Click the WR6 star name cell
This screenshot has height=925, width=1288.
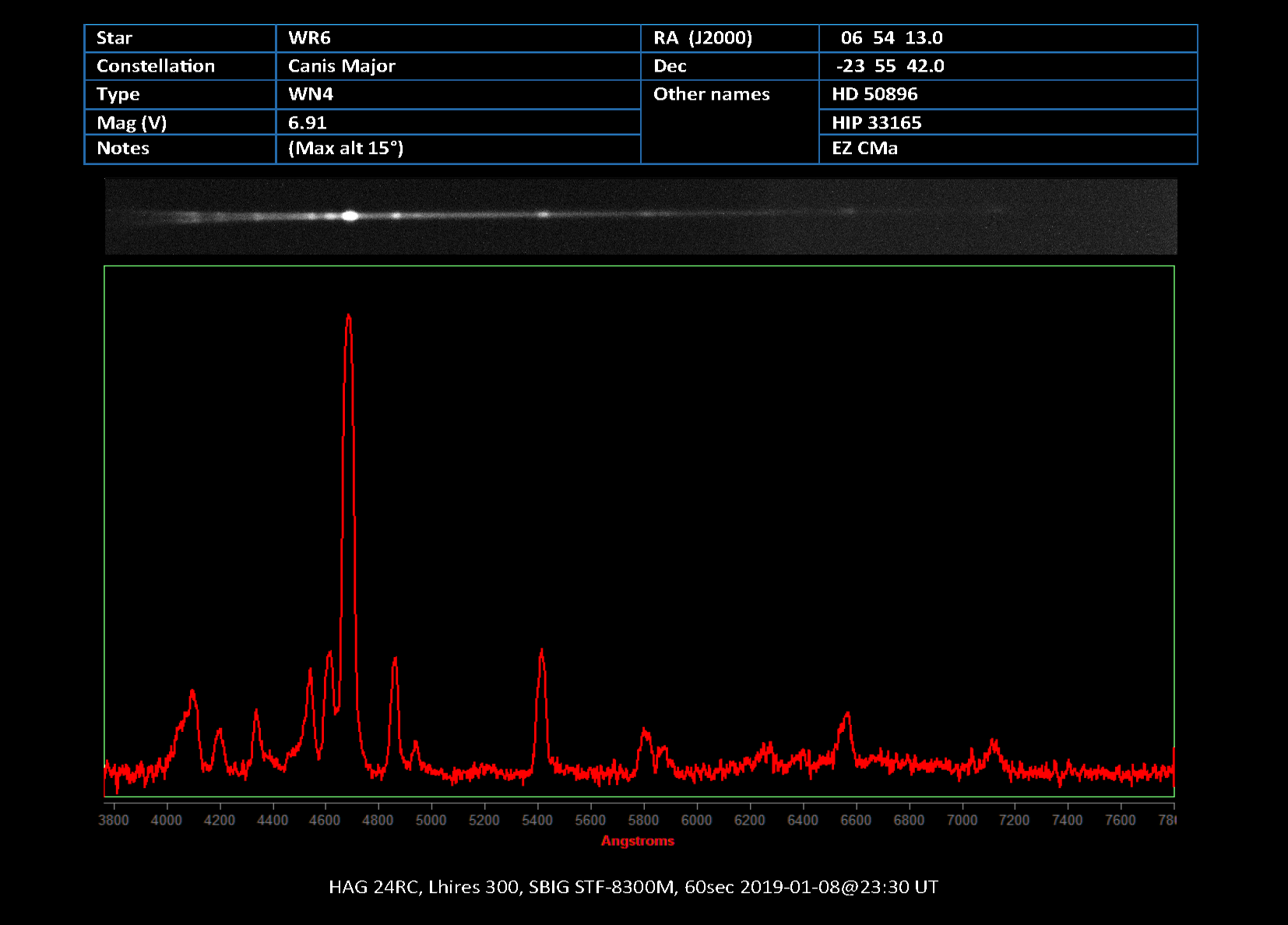(x=310, y=38)
